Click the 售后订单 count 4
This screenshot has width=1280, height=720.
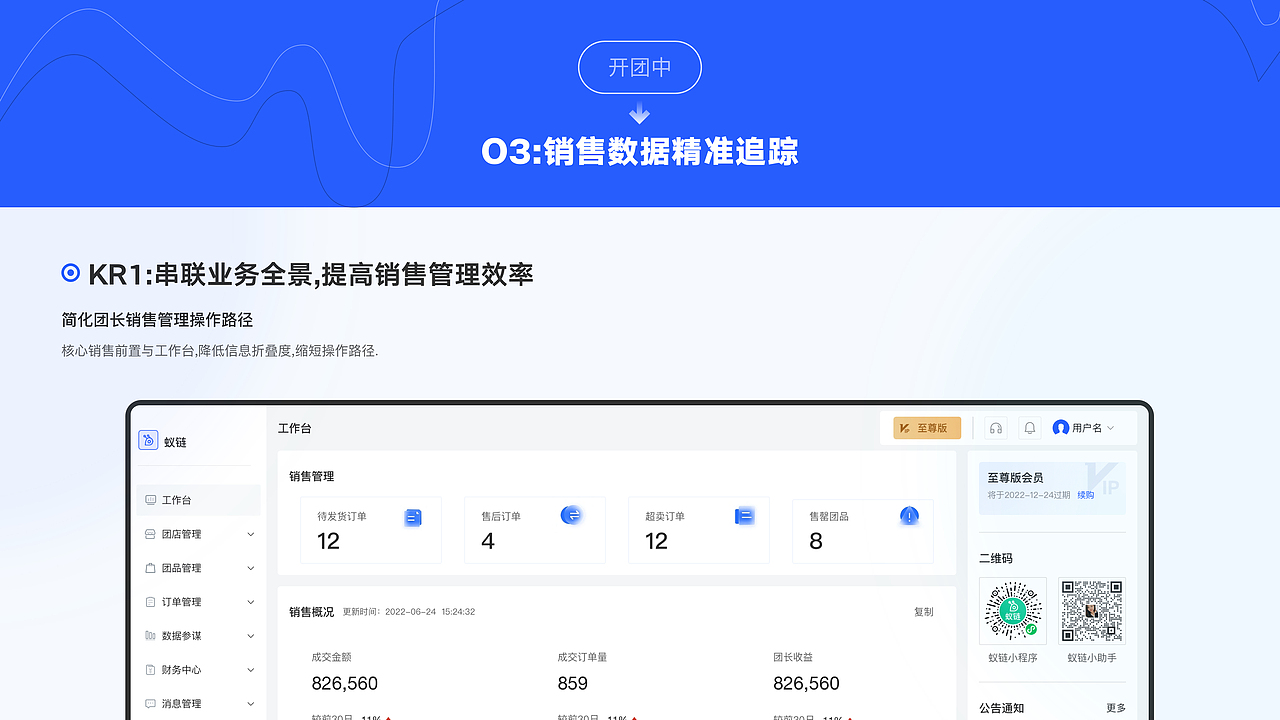click(488, 541)
